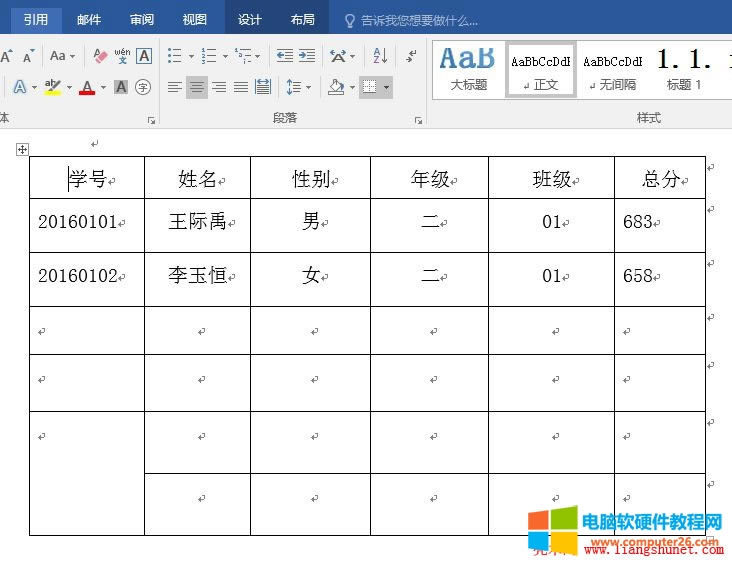The width and height of the screenshot is (732, 562).
Task: Insert enclosed character circle icon
Action: [143, 87]
